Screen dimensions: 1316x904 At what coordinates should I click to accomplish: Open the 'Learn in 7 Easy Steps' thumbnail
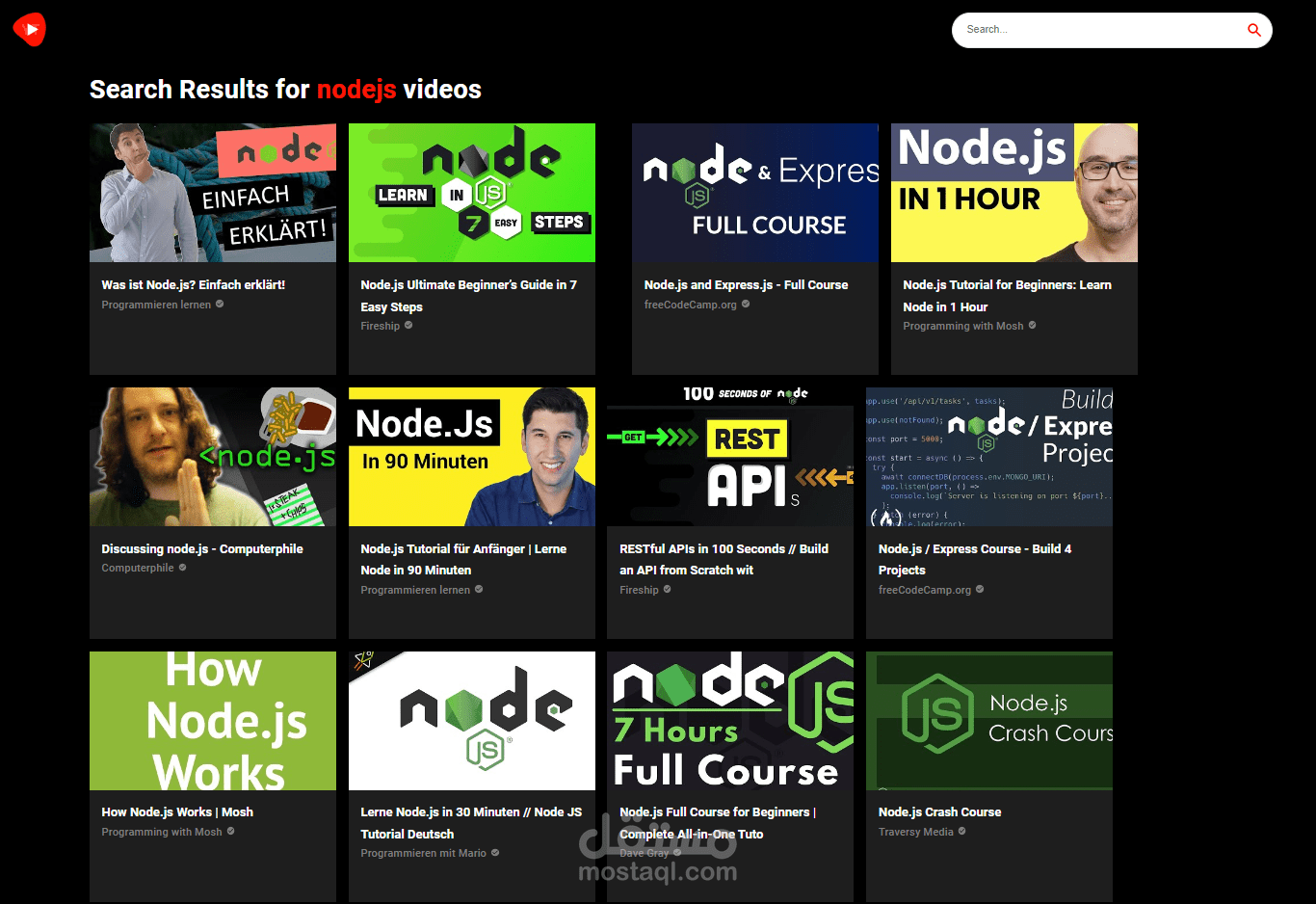click(472, 193)
